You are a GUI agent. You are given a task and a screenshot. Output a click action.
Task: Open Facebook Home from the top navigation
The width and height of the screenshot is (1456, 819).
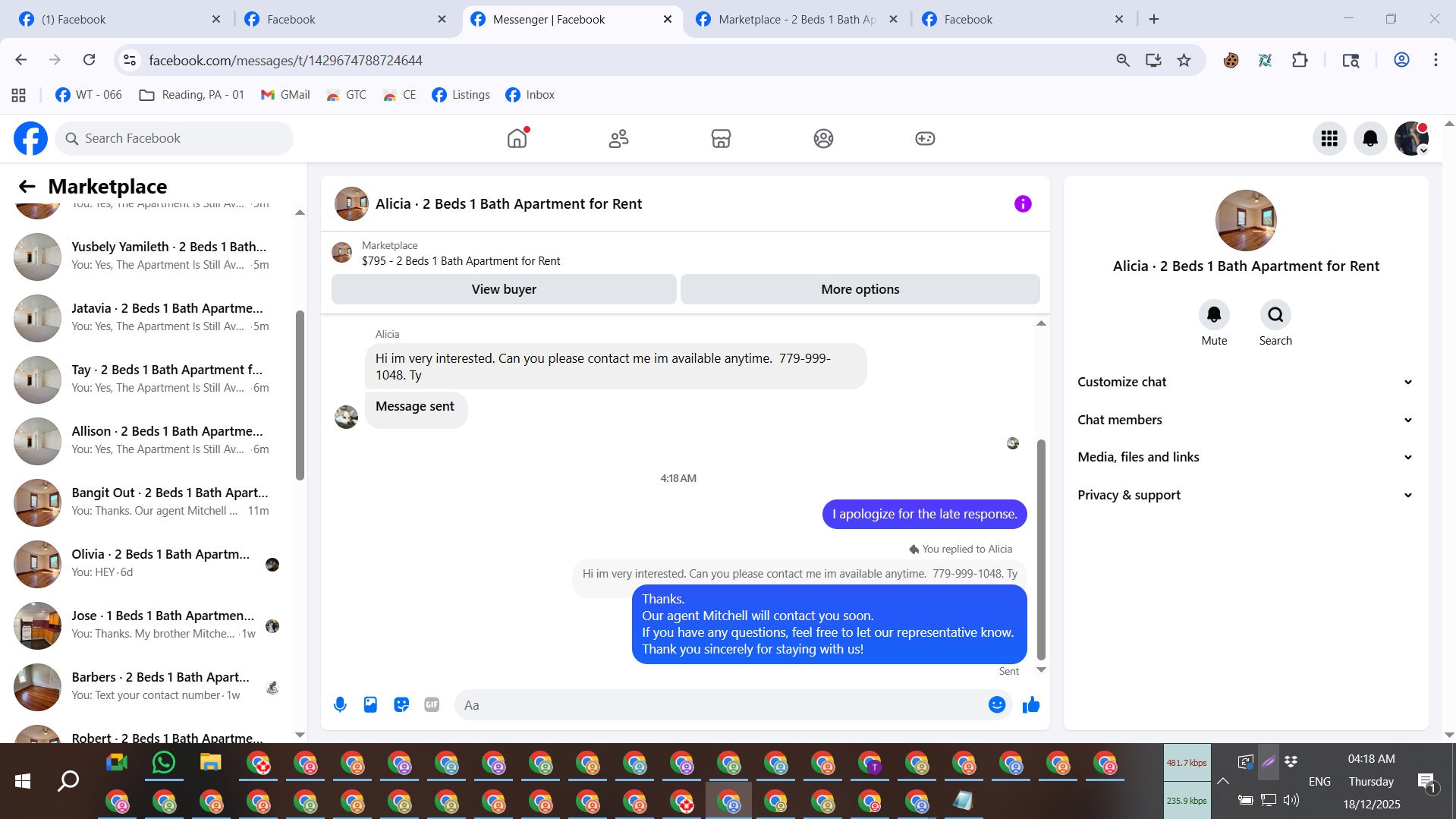point(517,138)
